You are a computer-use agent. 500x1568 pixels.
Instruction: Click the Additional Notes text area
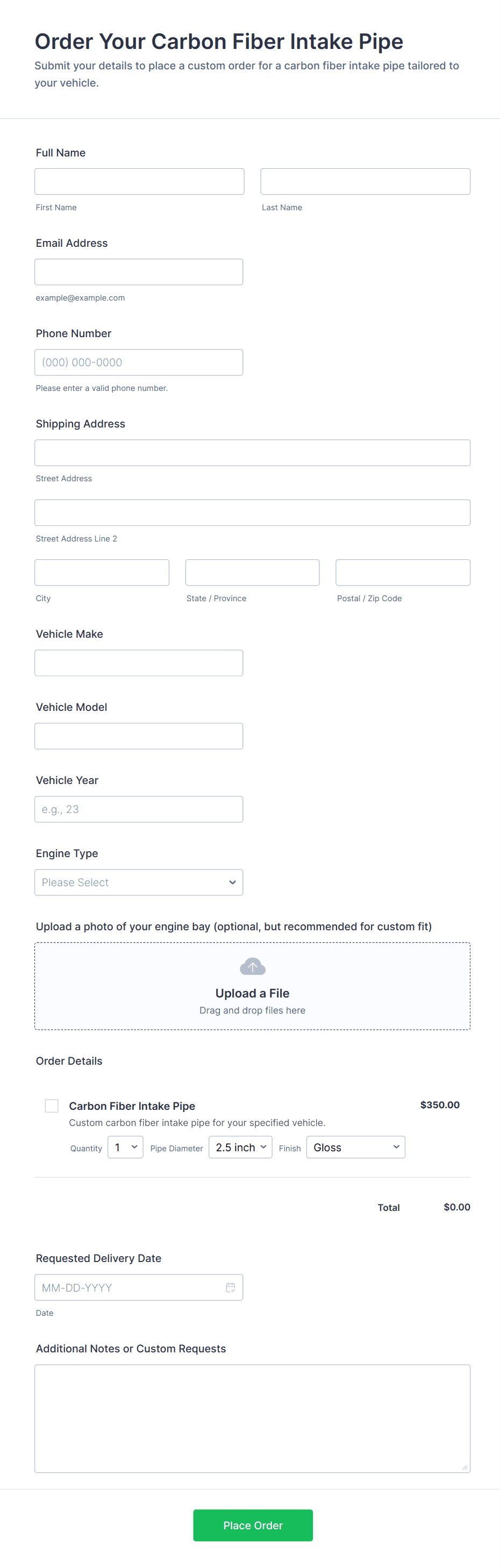tap(253, 1419)
